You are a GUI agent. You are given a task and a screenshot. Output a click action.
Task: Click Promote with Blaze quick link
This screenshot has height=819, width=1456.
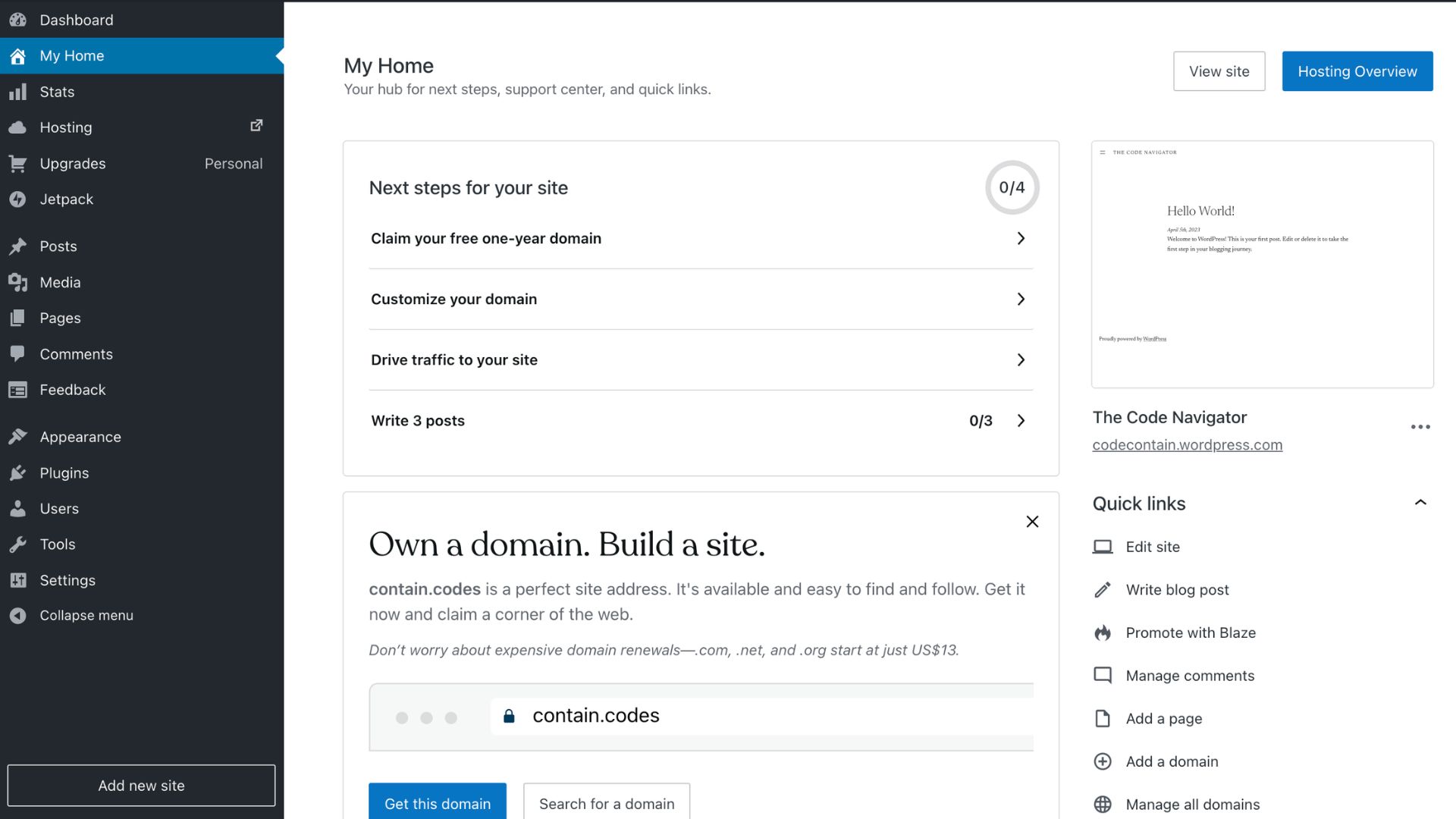[x=1190, y=632]
